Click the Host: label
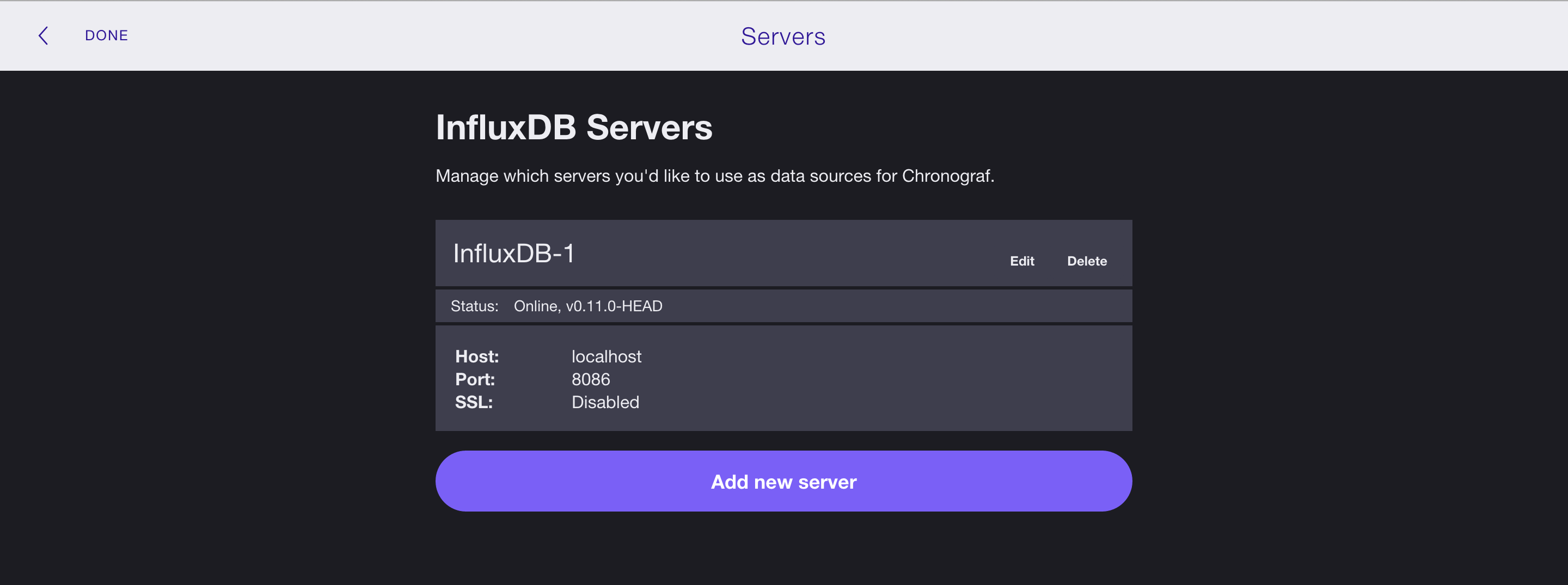 pyautogui.click(x=476, y=356)
